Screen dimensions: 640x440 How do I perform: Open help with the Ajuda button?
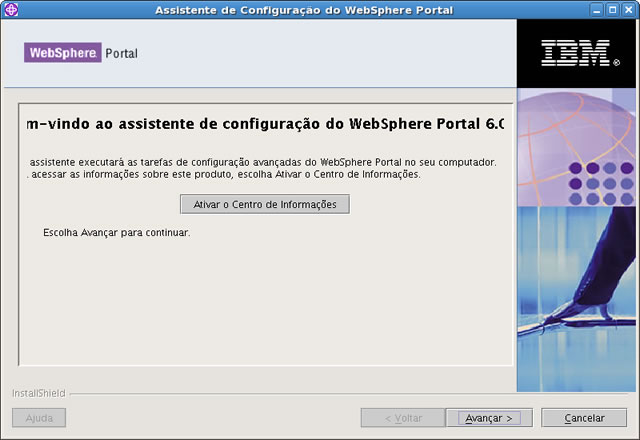click(39, 418)
